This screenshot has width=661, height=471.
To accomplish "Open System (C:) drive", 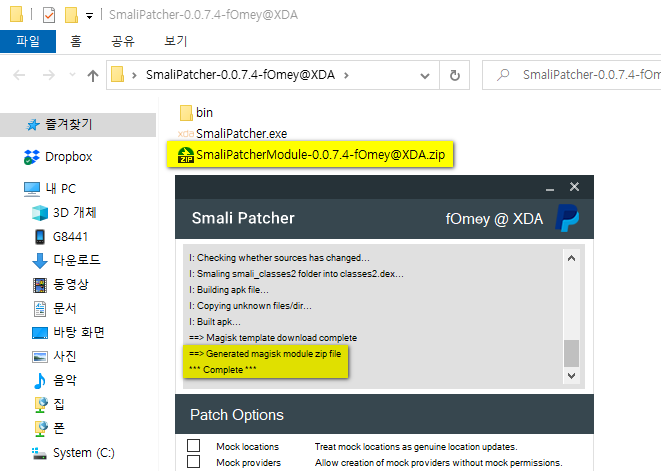I will pyautogui.click(x=73, y=453).
